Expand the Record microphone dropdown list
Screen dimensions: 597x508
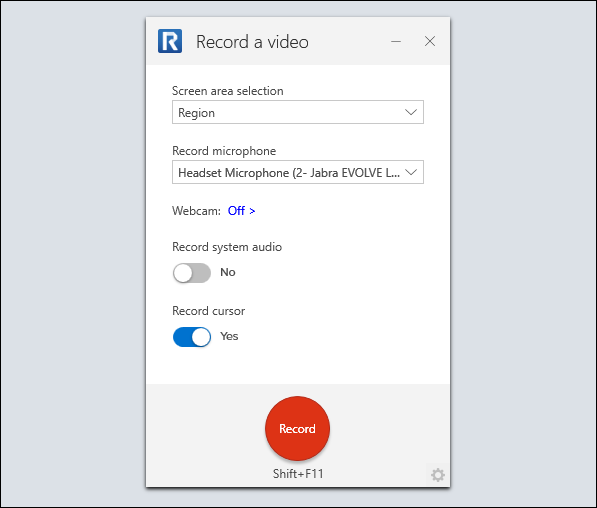298,172
